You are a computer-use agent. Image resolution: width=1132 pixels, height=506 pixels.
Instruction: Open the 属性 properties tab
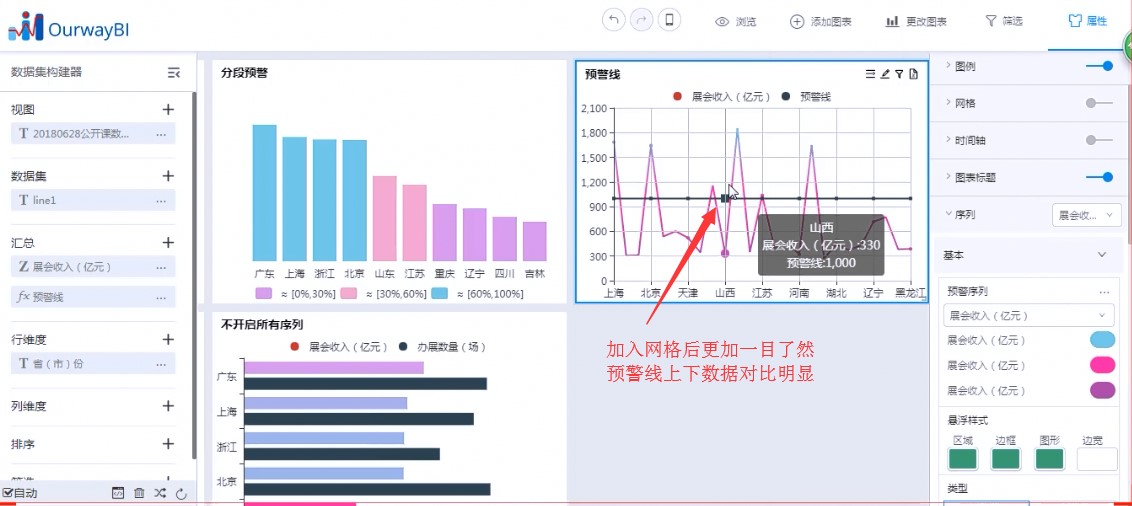coord(1088,22)
